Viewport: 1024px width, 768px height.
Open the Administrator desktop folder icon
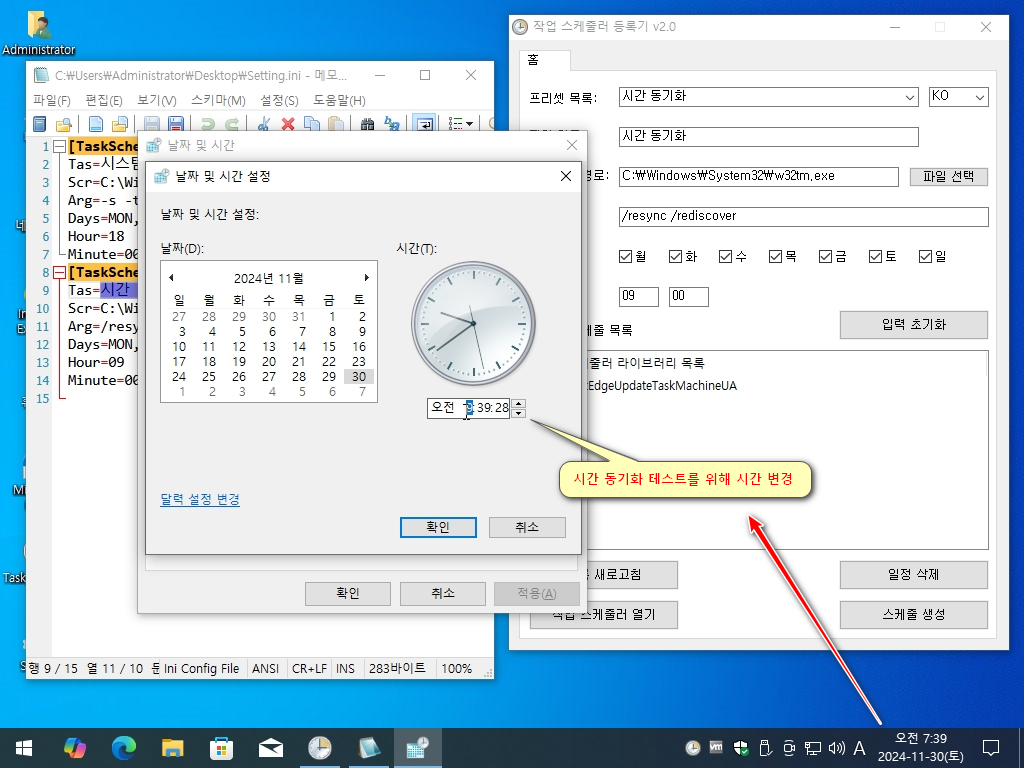point(39,33)
